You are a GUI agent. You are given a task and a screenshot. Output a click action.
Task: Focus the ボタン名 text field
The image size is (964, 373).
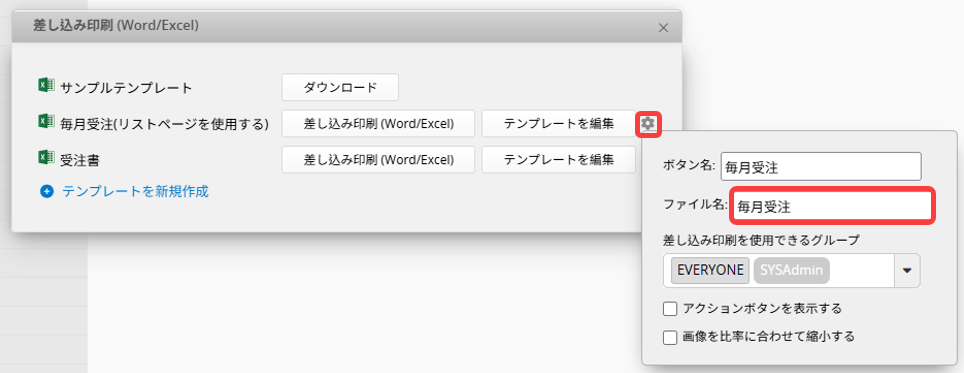[821, 166]
